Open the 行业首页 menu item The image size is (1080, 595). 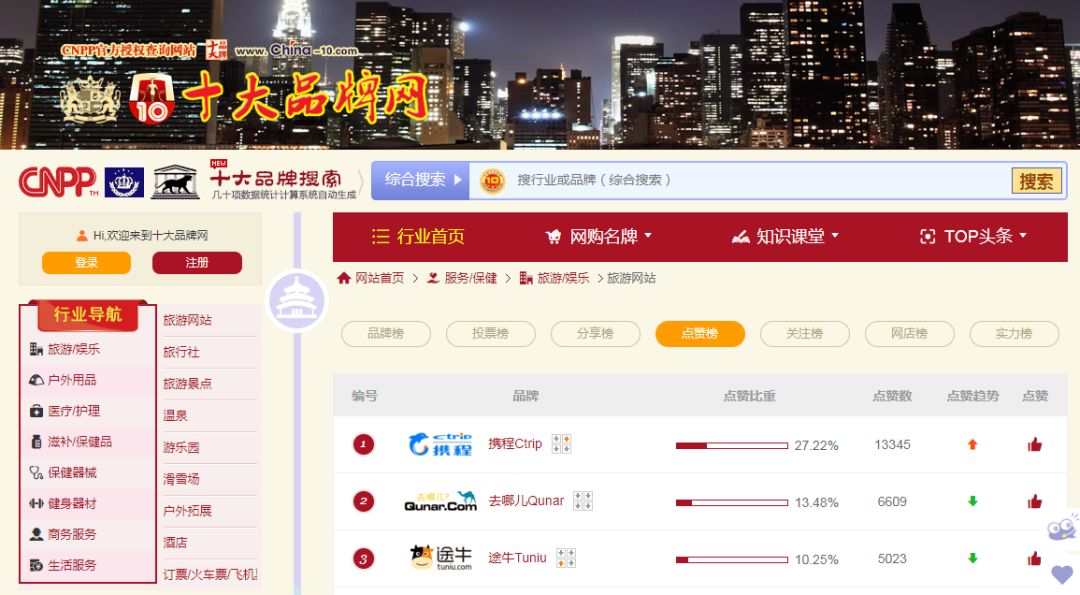(x=417, y=237)
